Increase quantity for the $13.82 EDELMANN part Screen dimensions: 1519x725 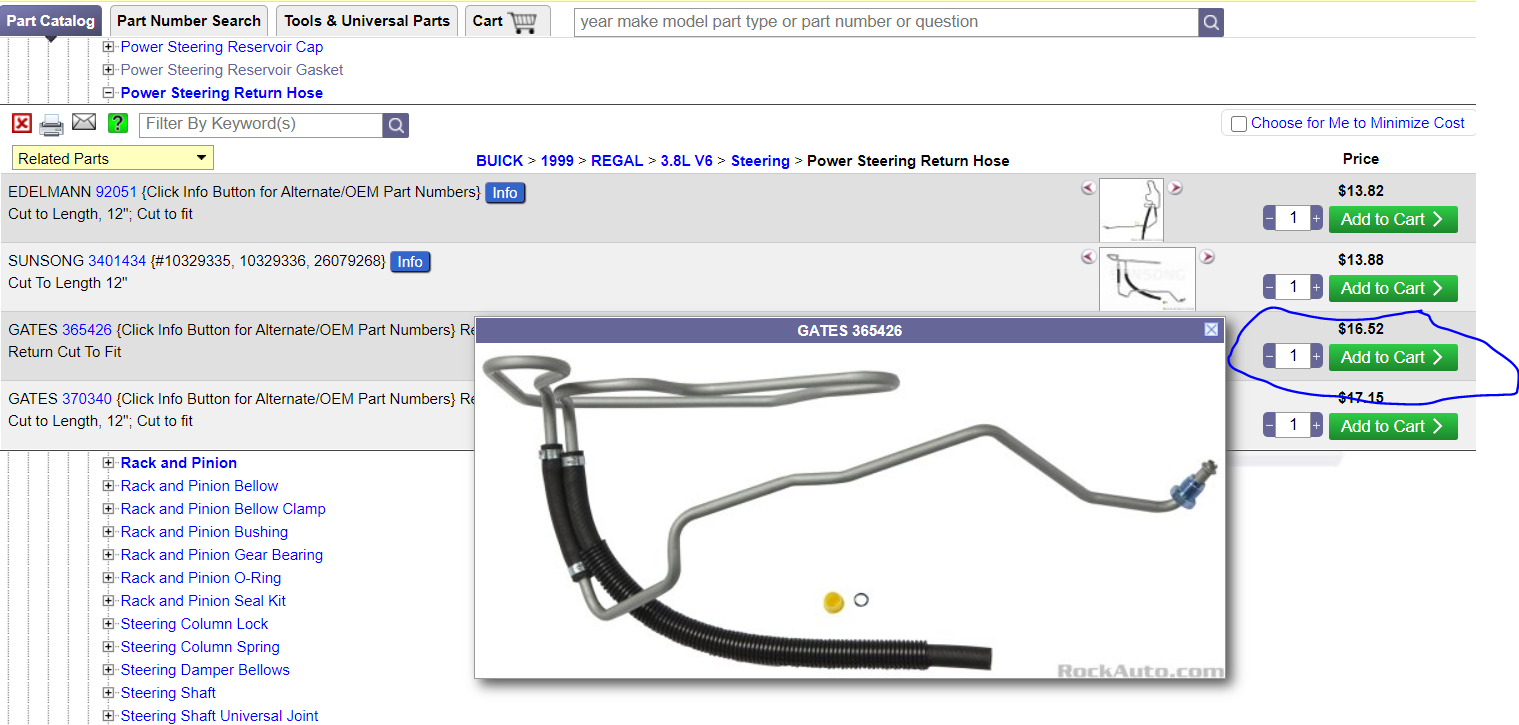click(x=1316, y=219)
